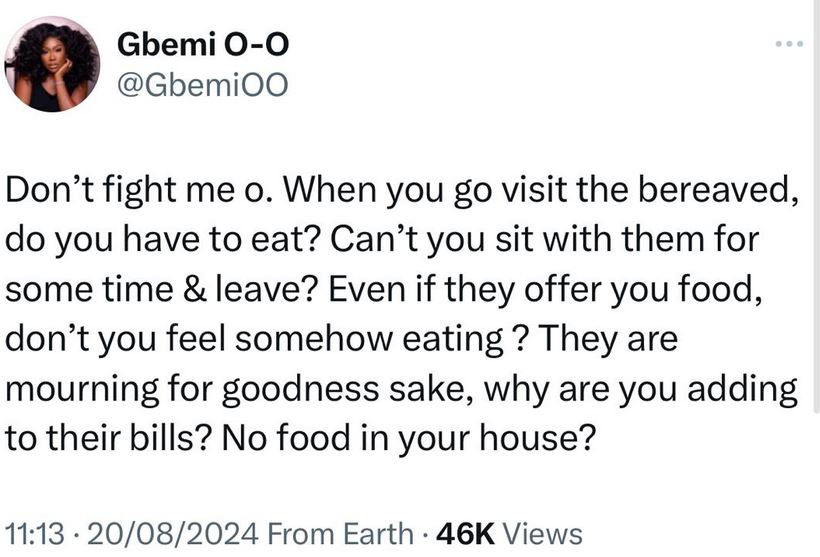The height and width of the screenshot is (557, 820).
Task: Click the vertical scrollbar at right edge
Action: (x=817, y=209)
